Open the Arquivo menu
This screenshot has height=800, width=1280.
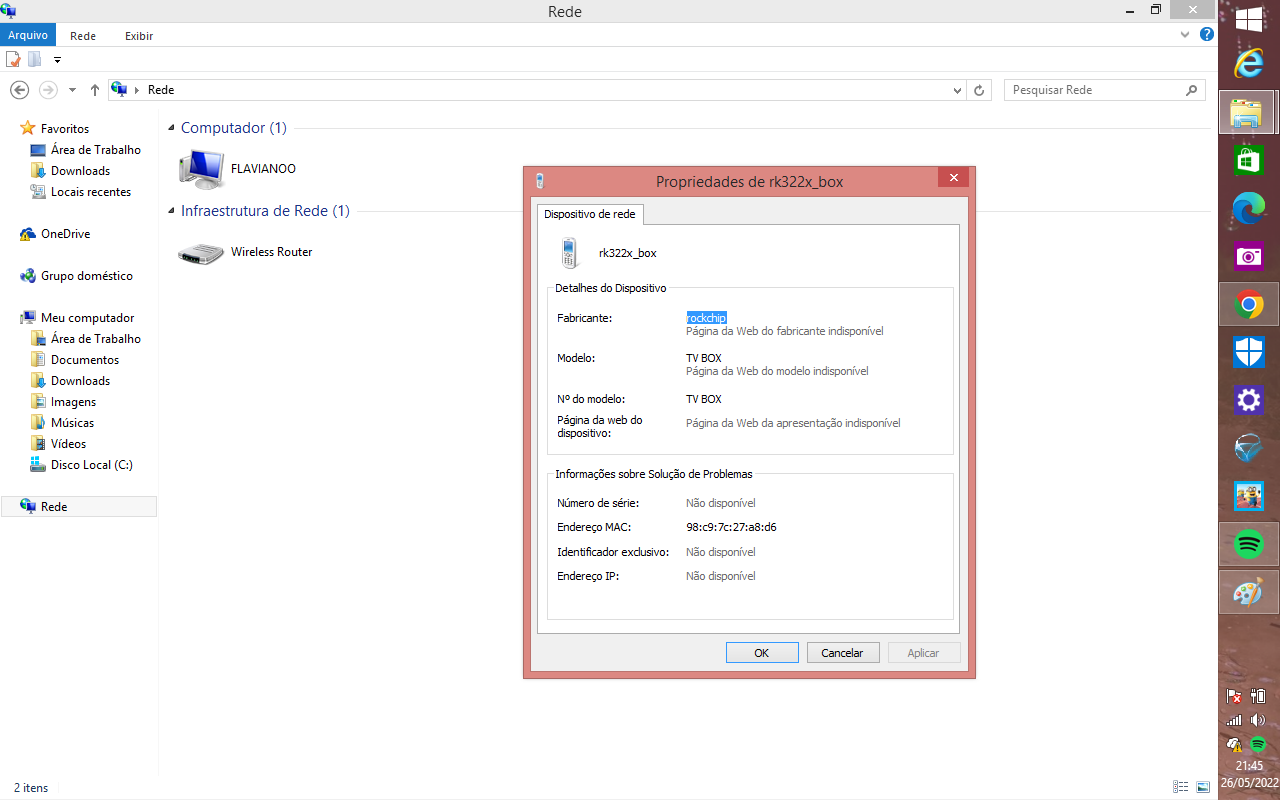click(x=28, y=35)
